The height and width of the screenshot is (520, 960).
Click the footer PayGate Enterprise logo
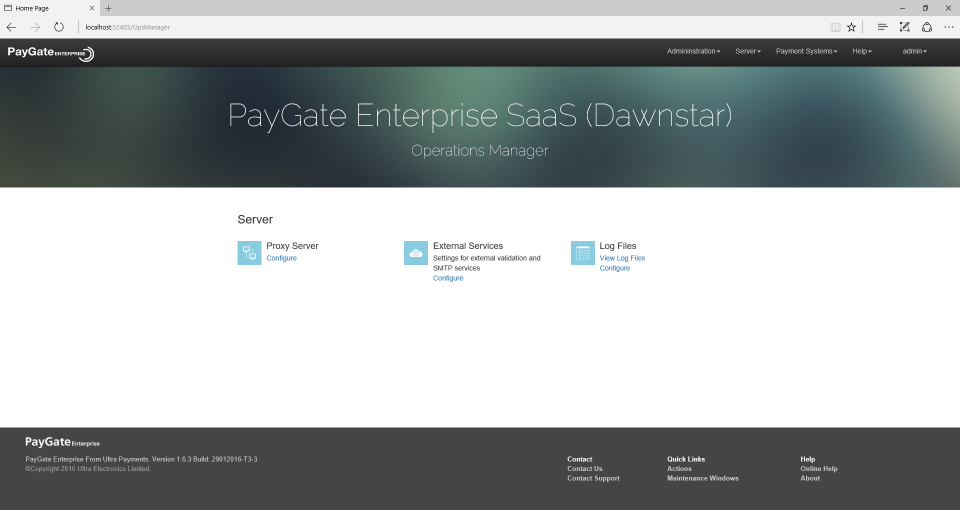62,442
